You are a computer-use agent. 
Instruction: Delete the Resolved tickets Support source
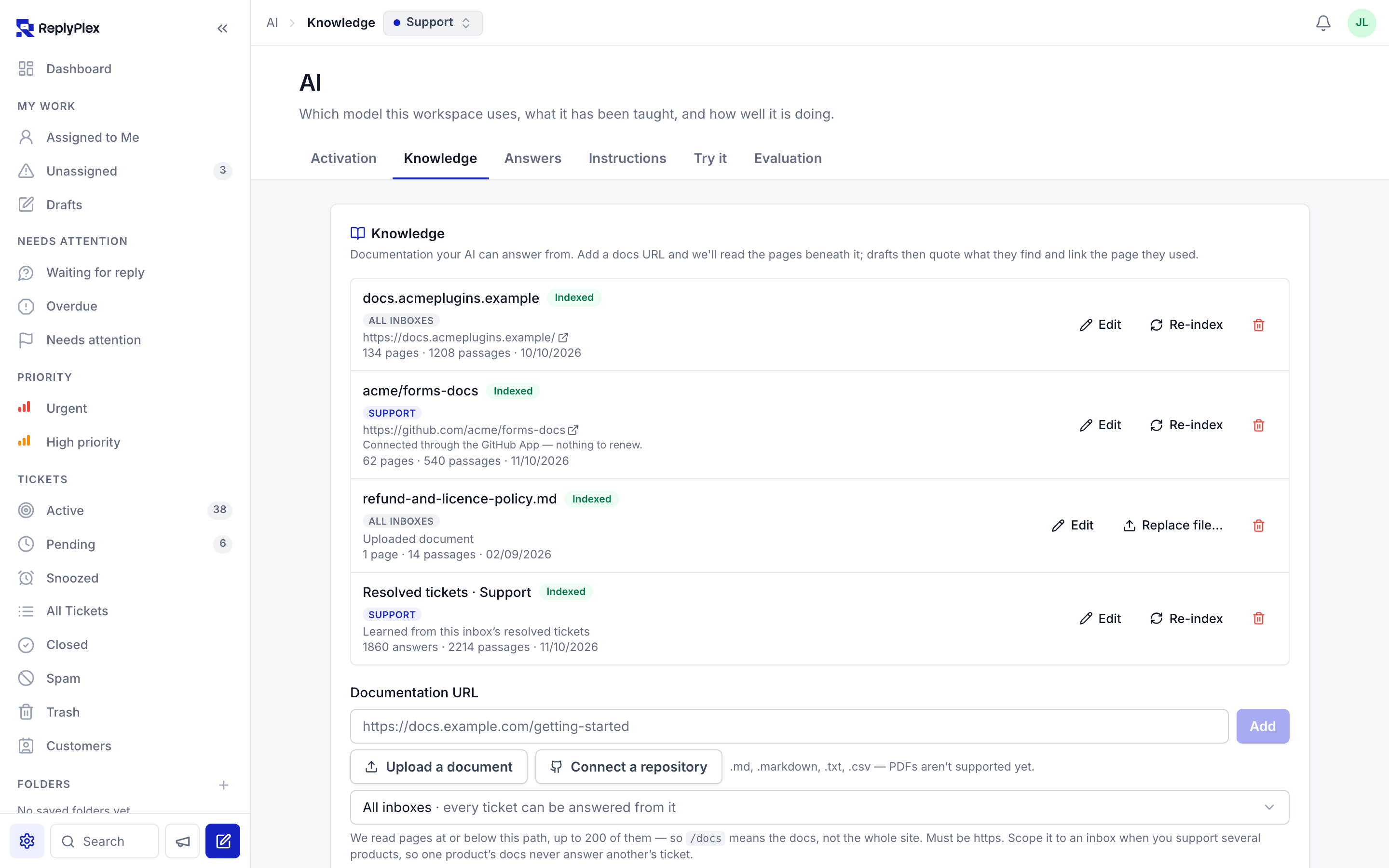[1259, 619]
